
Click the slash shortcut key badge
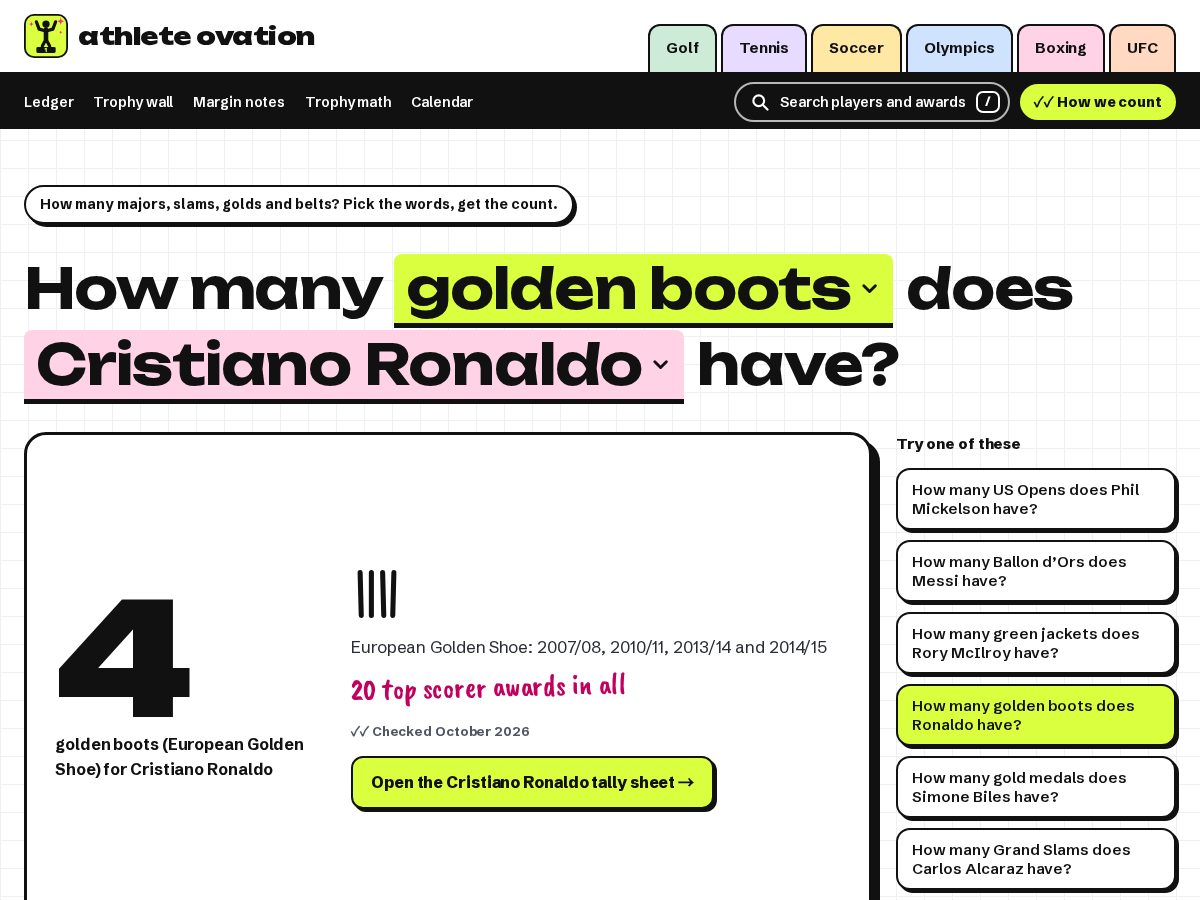(988, 102)
